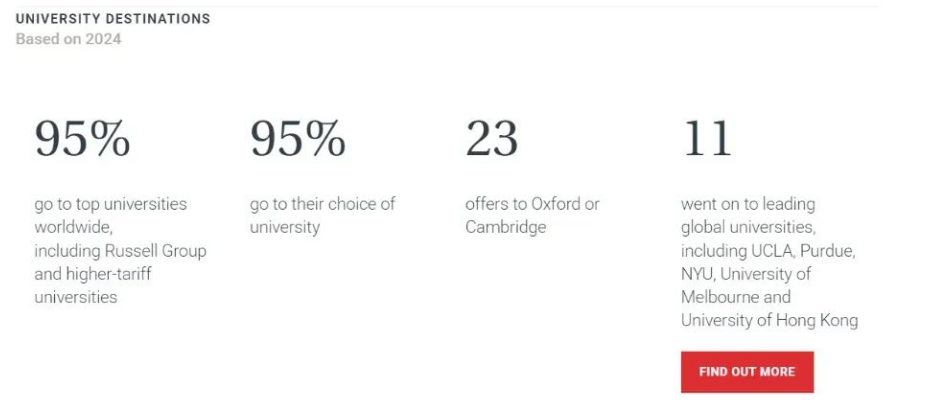Click the word 'university' under second 95%
The width and height of the screenshot is (934, 420).
click(285, 228)
